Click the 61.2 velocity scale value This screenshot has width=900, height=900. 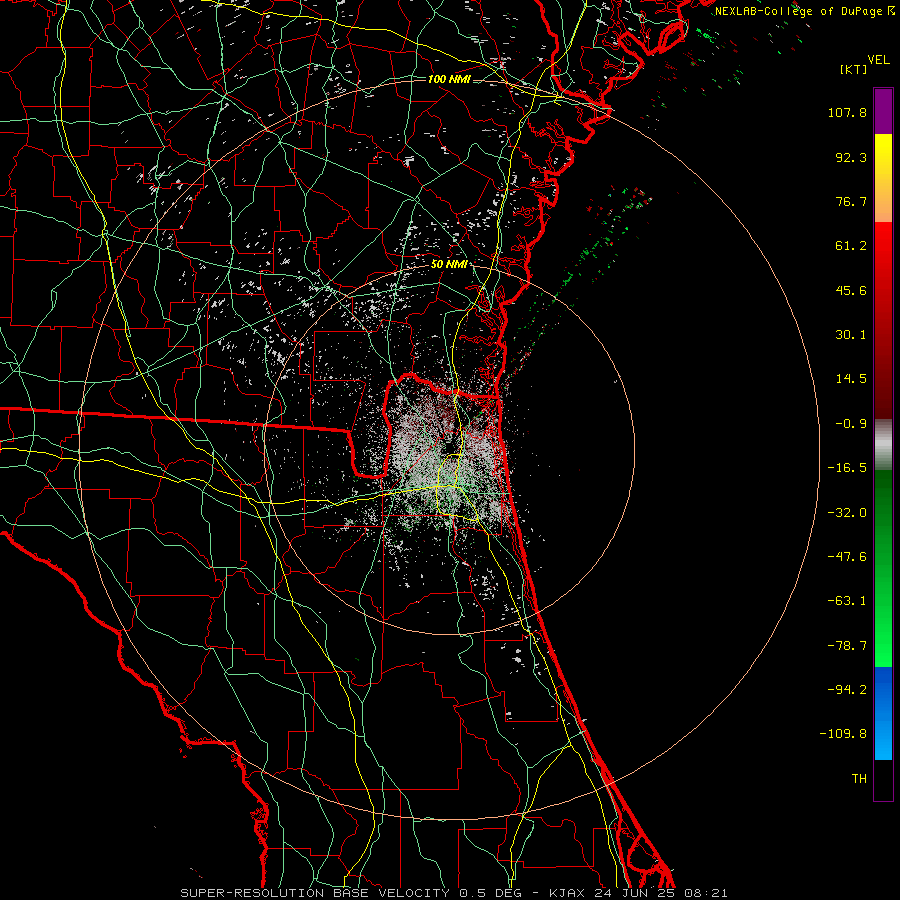pyautogui.click(x=851, y=246)
